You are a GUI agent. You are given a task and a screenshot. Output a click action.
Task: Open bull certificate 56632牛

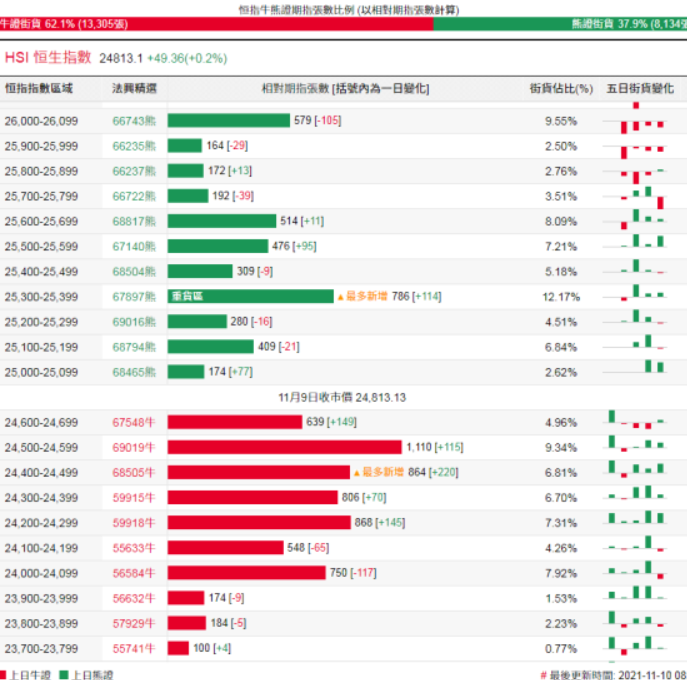[x=134, y=599]
